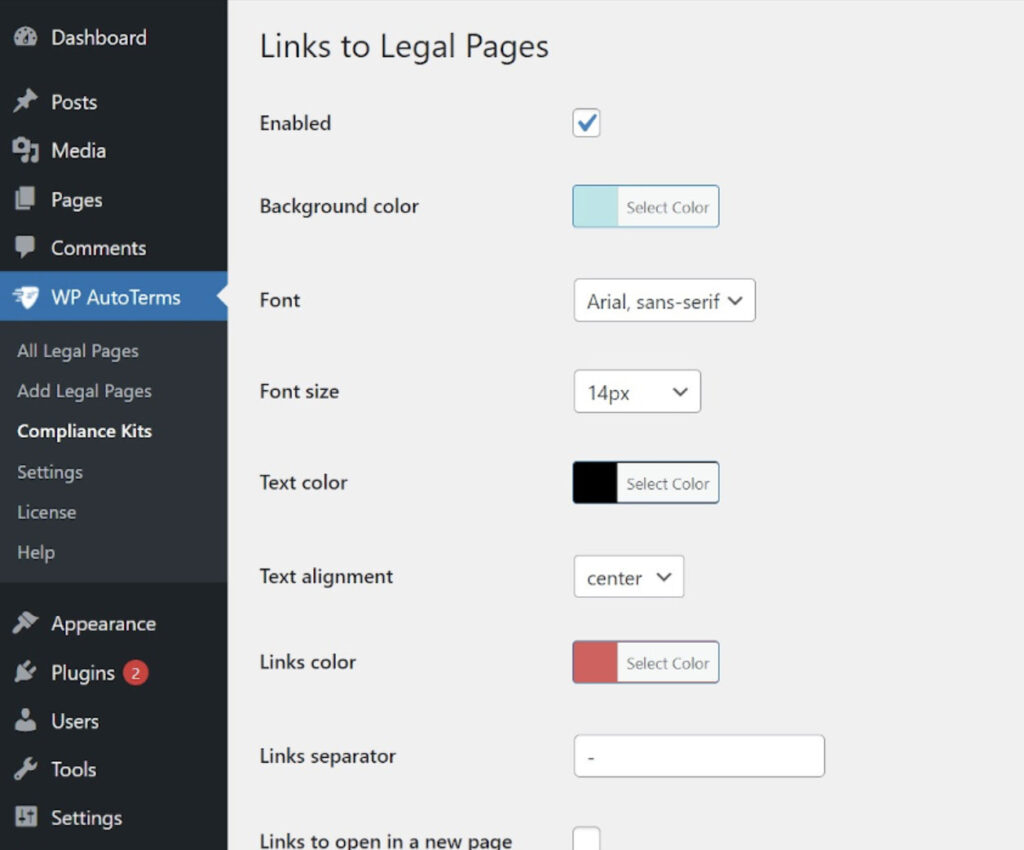
Task: Click the Posts pushpin icon
Action: pyautogui.click(x=25, y=101)
